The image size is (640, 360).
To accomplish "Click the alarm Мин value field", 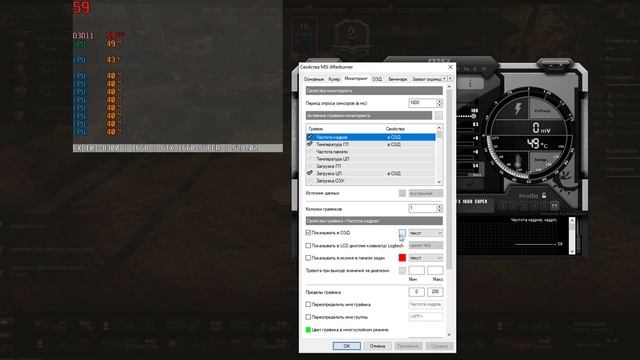I will [x=416, y=270].
